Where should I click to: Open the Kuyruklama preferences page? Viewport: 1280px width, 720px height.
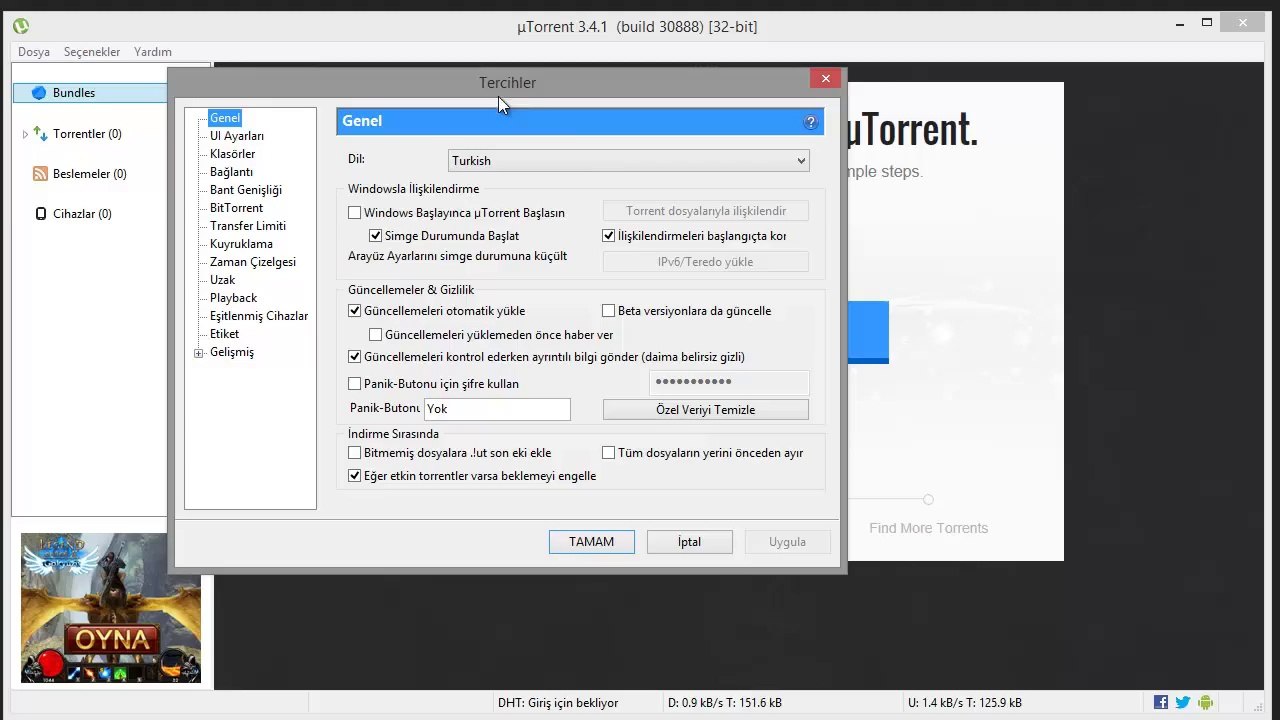tap(241, 244)
